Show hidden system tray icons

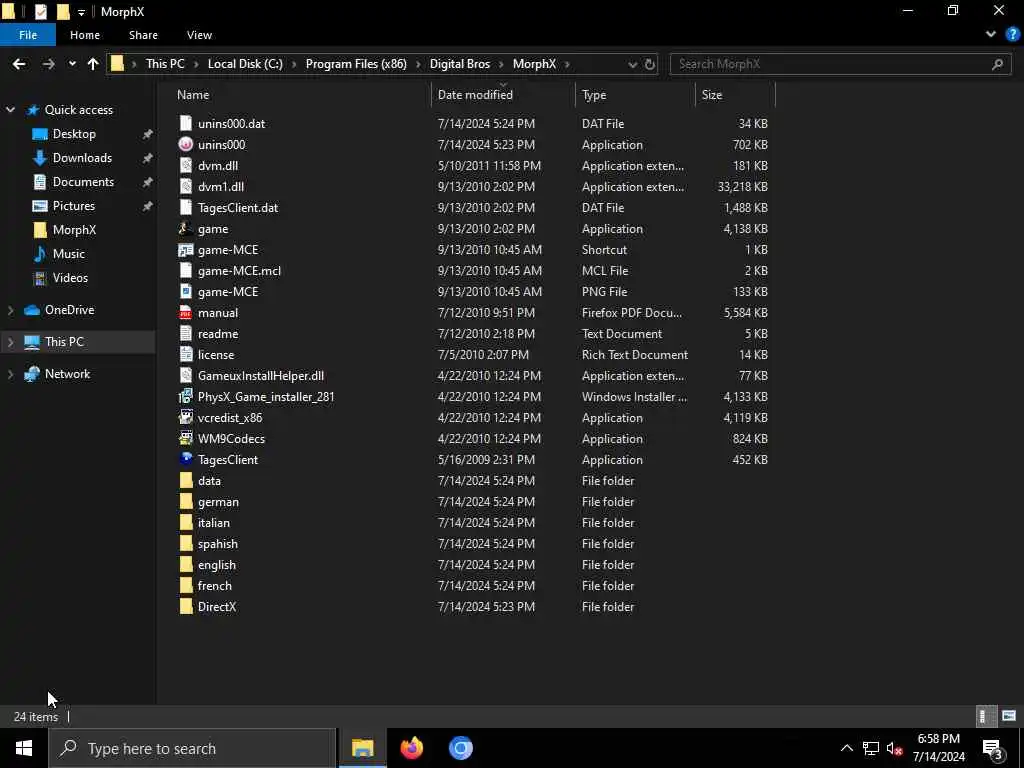click(x=846, y=748)
